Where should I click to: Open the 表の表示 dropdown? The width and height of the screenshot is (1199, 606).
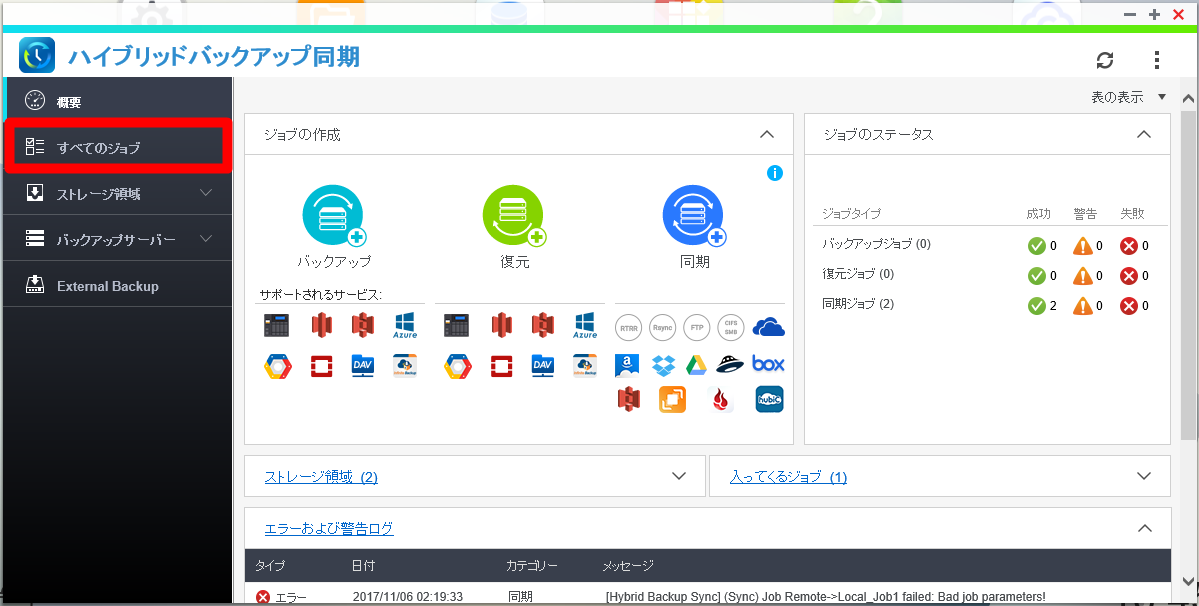point(1129,97)
